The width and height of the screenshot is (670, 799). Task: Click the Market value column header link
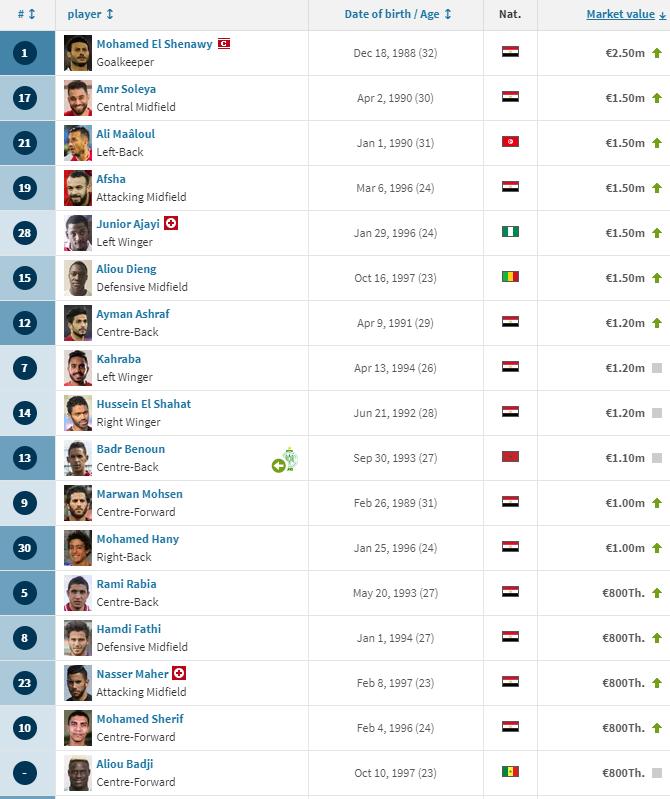[620, 15]
